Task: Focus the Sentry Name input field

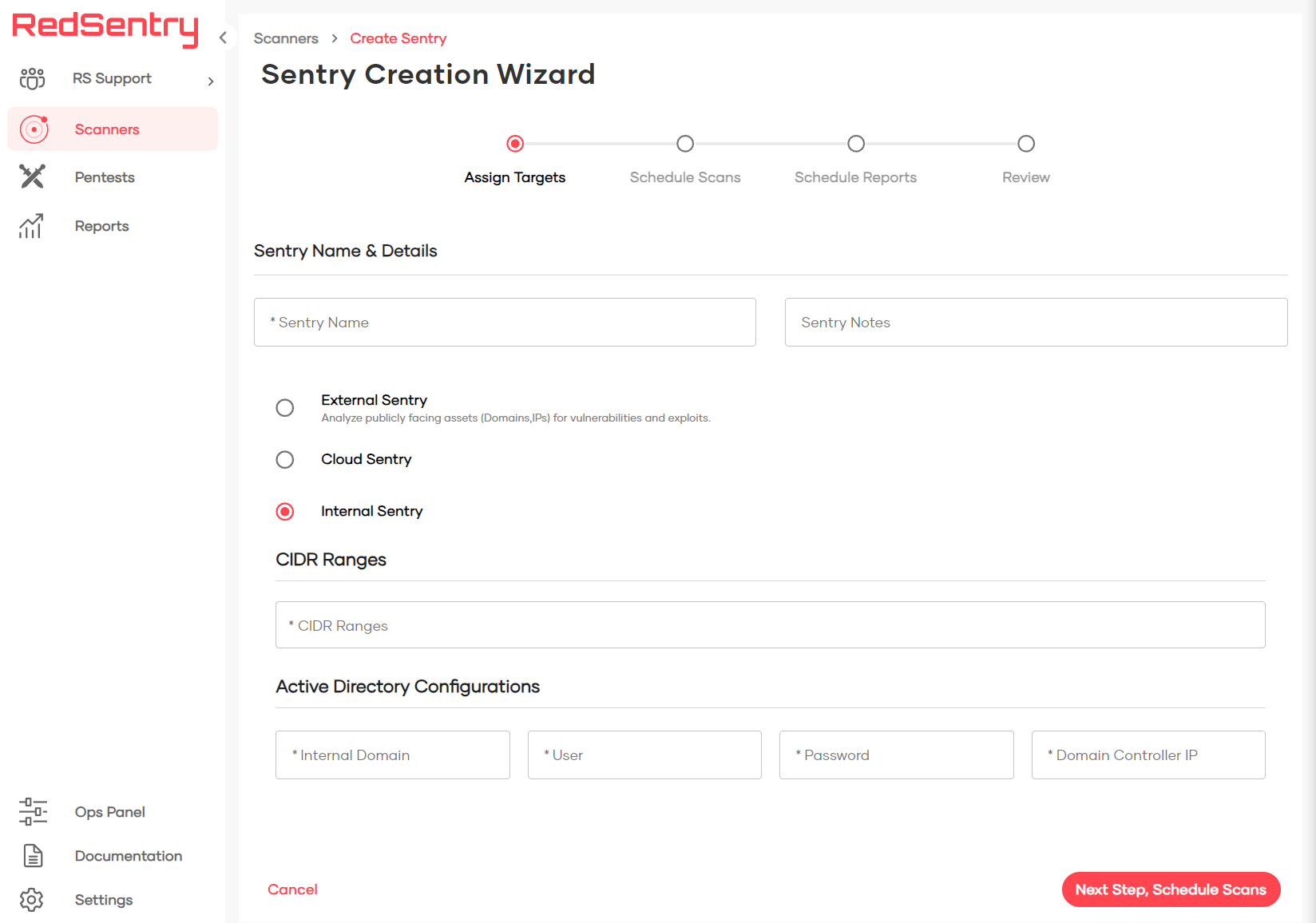Action: pos(504,323)
